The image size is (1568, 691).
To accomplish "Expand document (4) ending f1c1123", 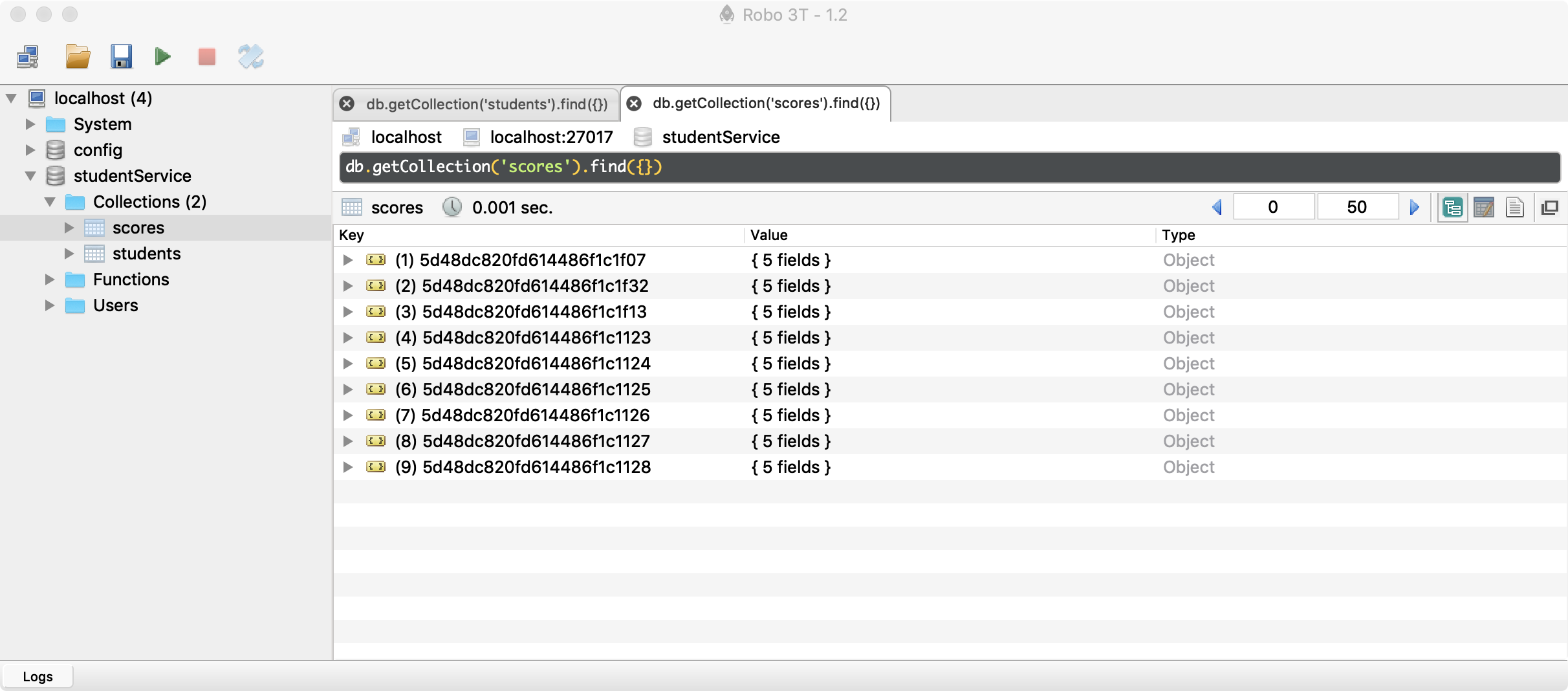I will (x=348, y=338).
